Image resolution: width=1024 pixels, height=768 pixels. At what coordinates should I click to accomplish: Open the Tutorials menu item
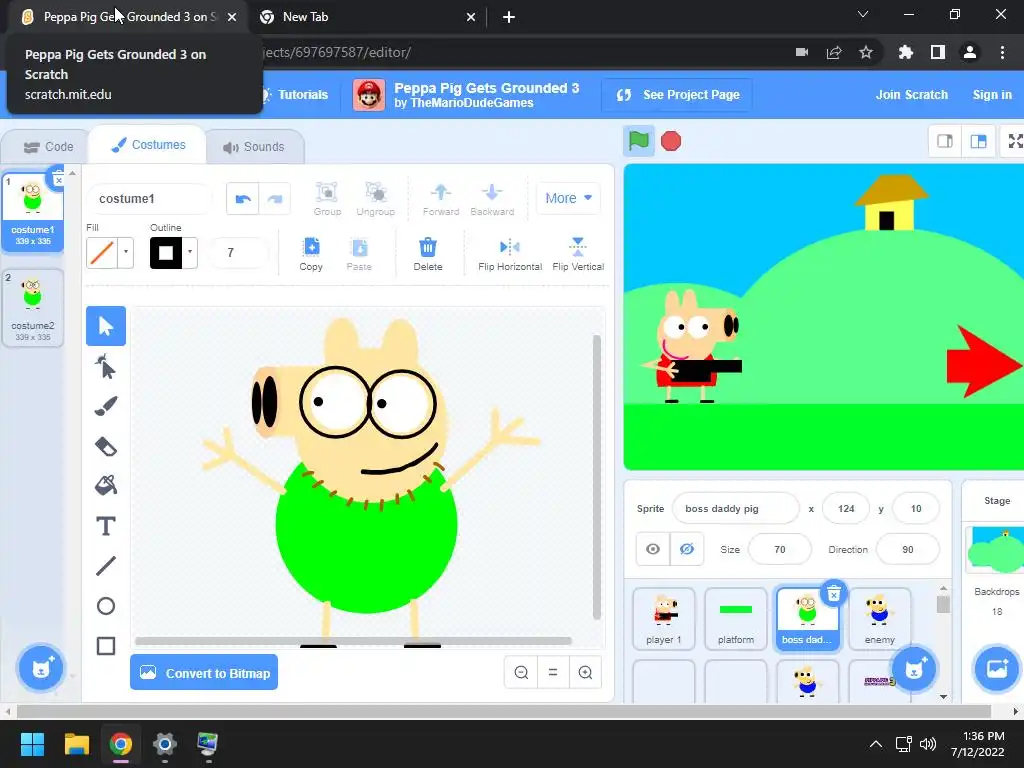(x=294, y=95)
